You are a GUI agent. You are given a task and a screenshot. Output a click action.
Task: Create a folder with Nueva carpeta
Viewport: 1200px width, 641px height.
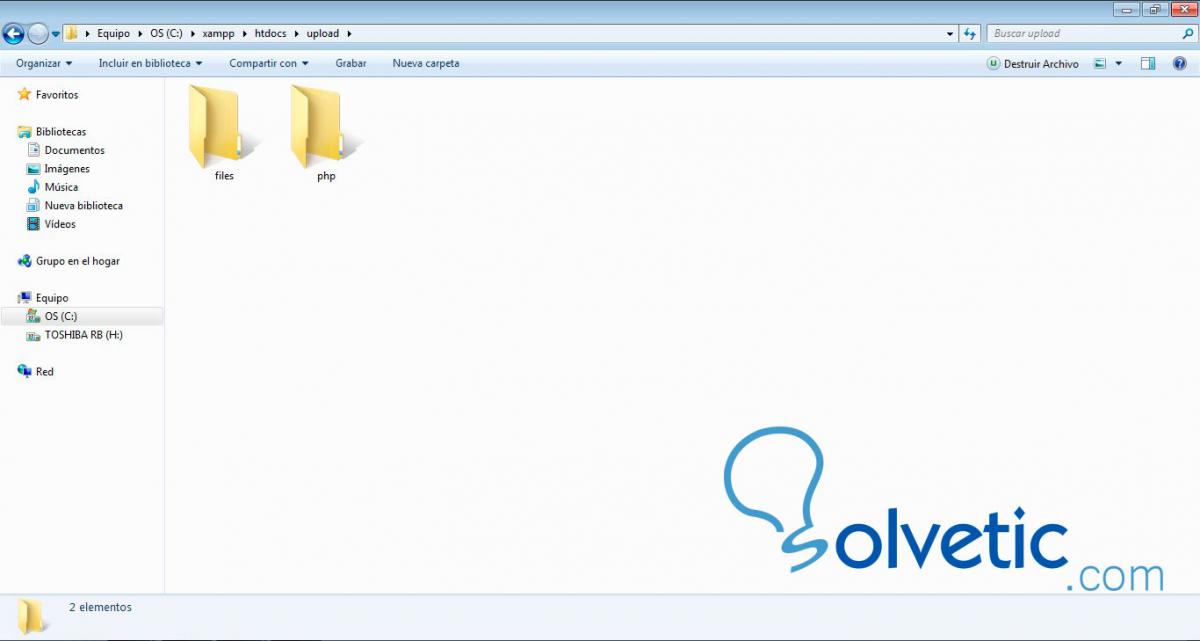pos(426,63)
